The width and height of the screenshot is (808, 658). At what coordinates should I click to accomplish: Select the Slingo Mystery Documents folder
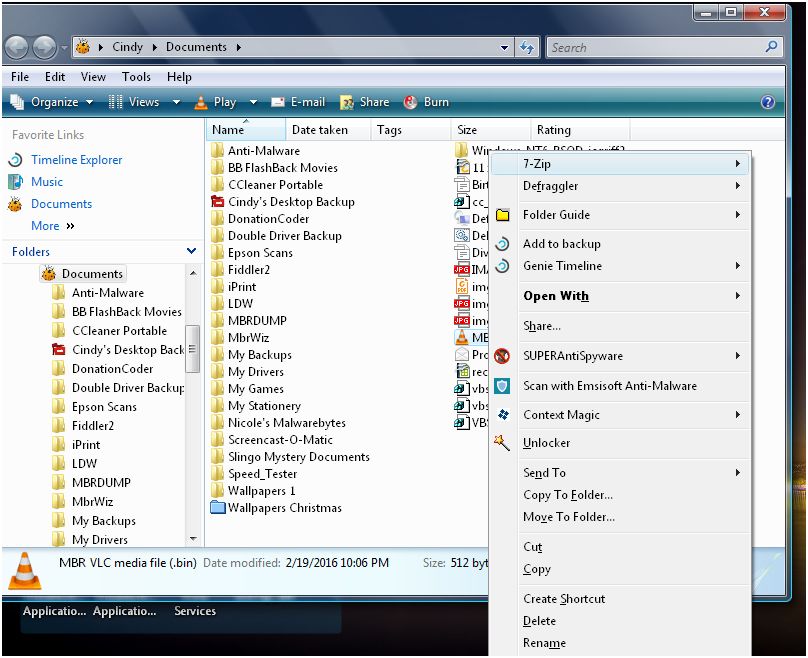click(298, 457)
